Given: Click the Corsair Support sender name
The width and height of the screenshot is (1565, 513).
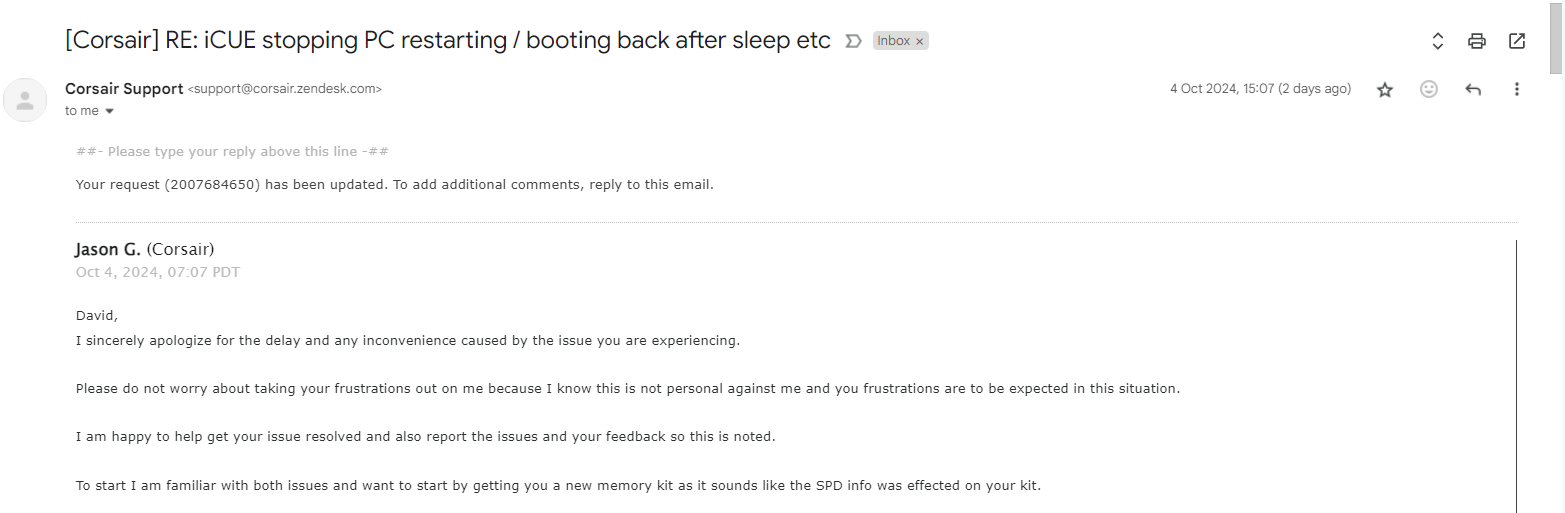Looking at the screenshot, I should pos(124,89).
